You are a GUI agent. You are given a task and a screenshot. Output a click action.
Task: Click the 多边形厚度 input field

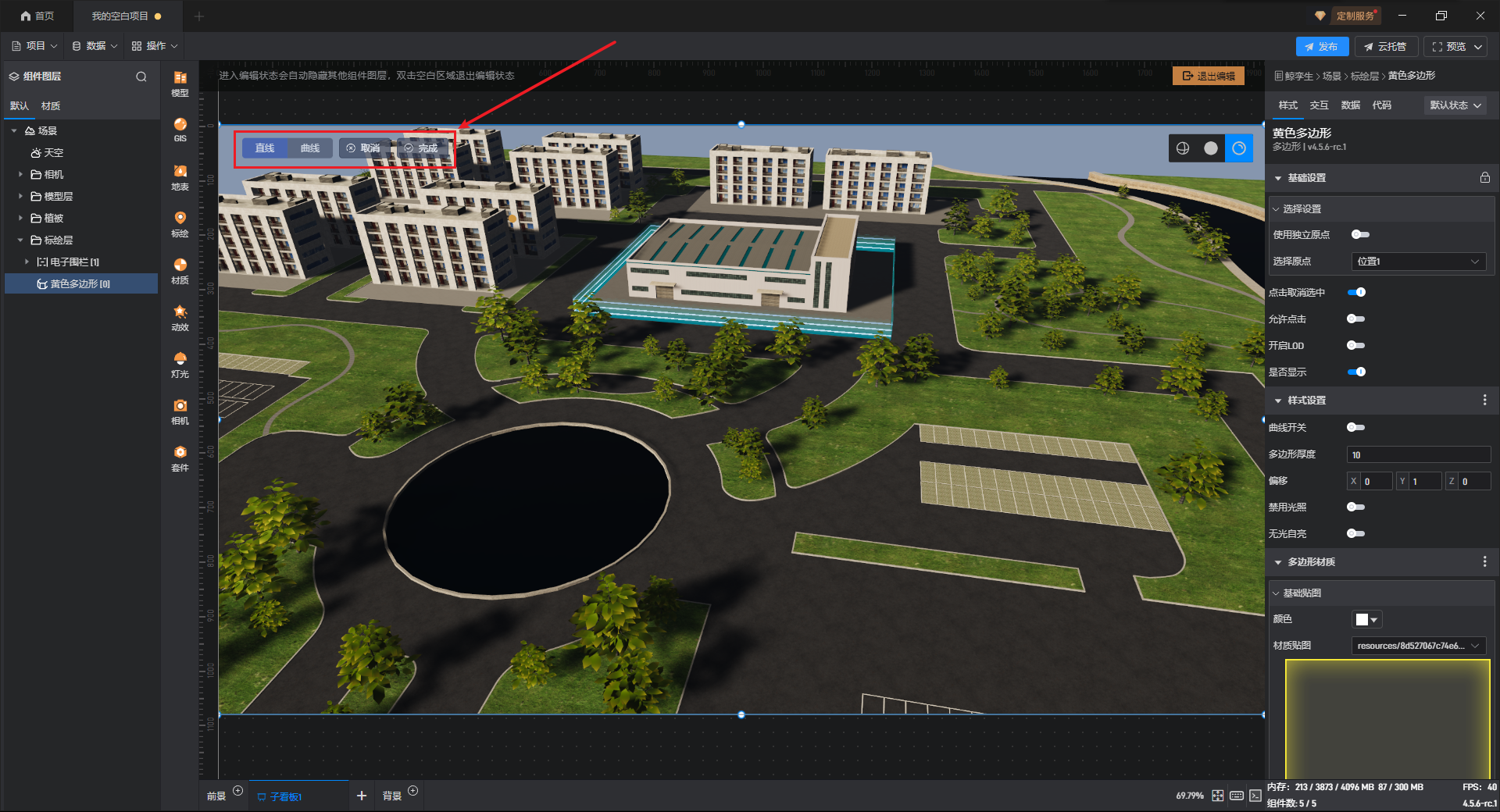[x=1418, y=454]
